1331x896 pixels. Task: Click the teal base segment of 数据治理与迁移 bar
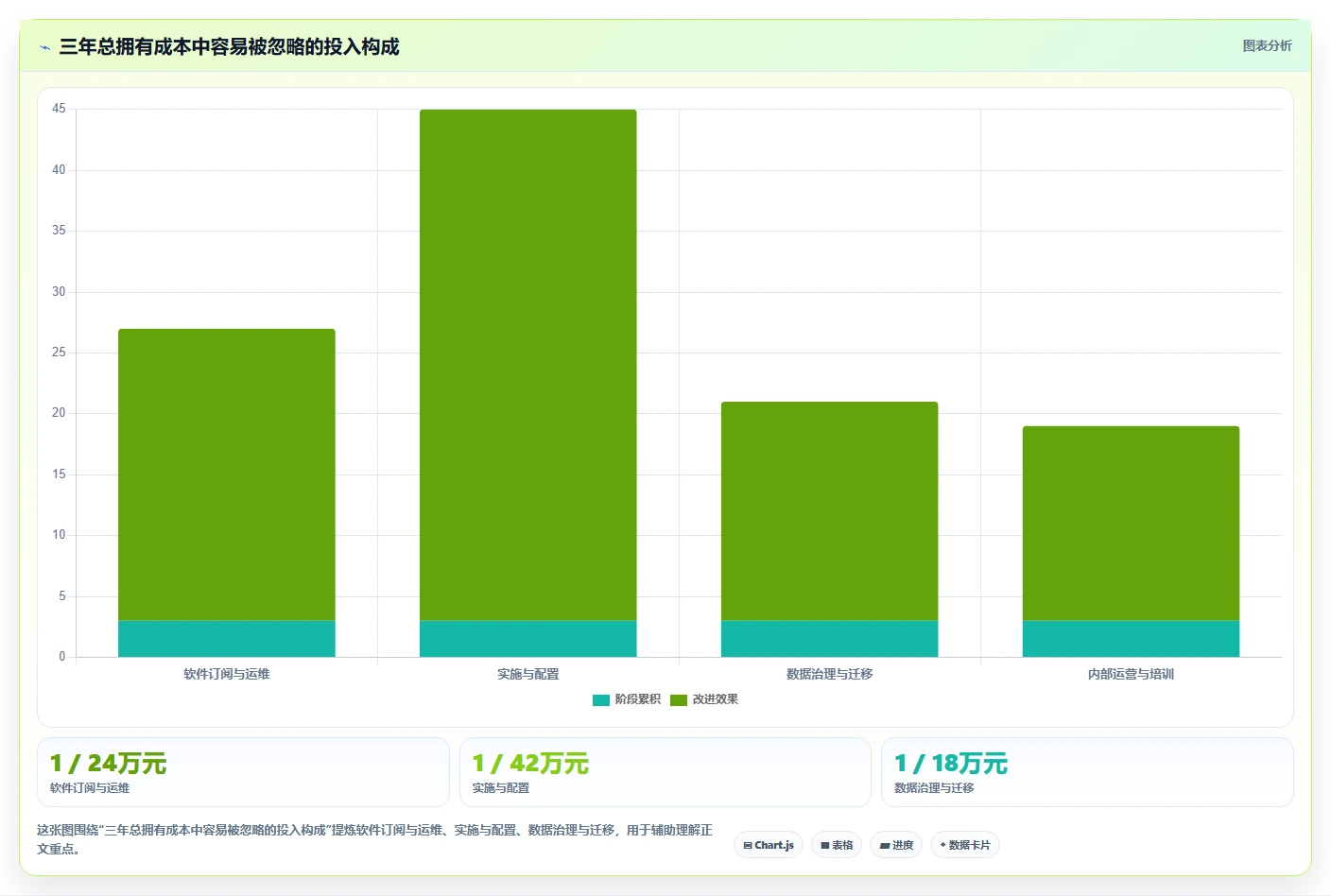coord(830,639)
